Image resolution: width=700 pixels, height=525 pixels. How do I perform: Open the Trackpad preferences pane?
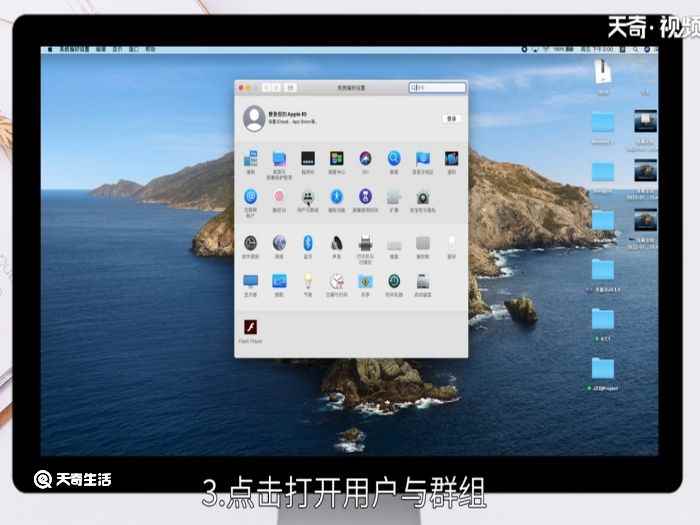(x=422, y=244)
